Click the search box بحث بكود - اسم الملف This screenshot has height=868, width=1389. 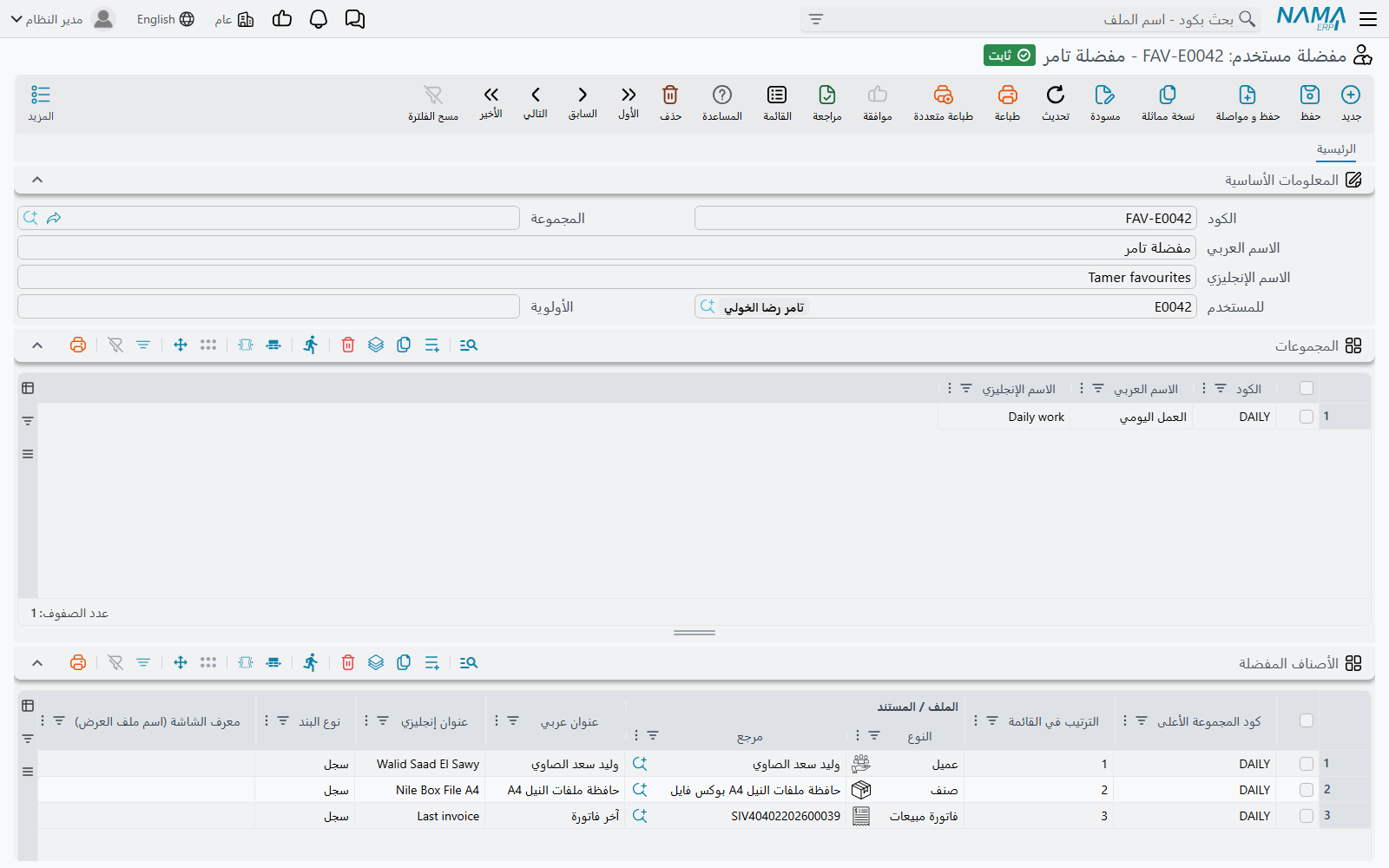point(1030,19)
